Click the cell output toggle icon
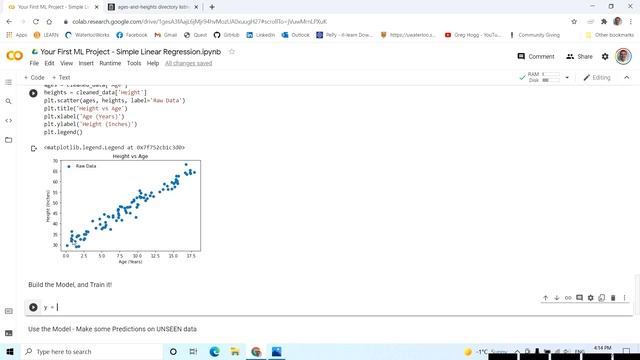The width and height of the screenshot is (640, 360). click(34, 148)
